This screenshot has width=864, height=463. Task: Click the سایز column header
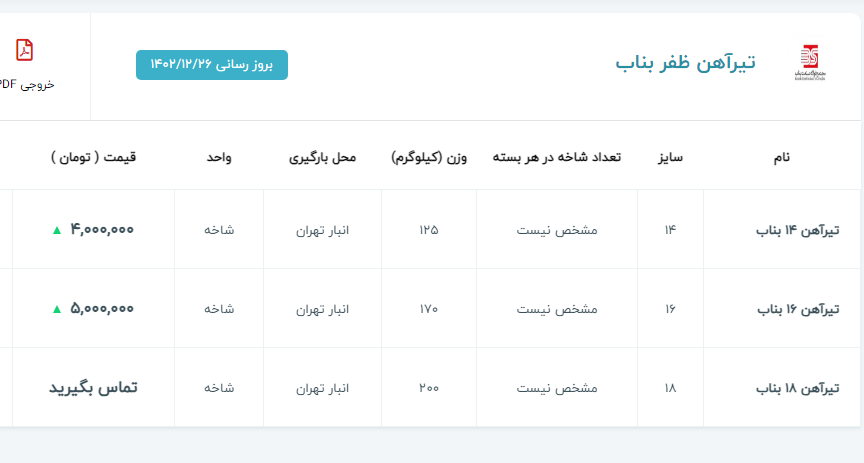click(669, 158)
